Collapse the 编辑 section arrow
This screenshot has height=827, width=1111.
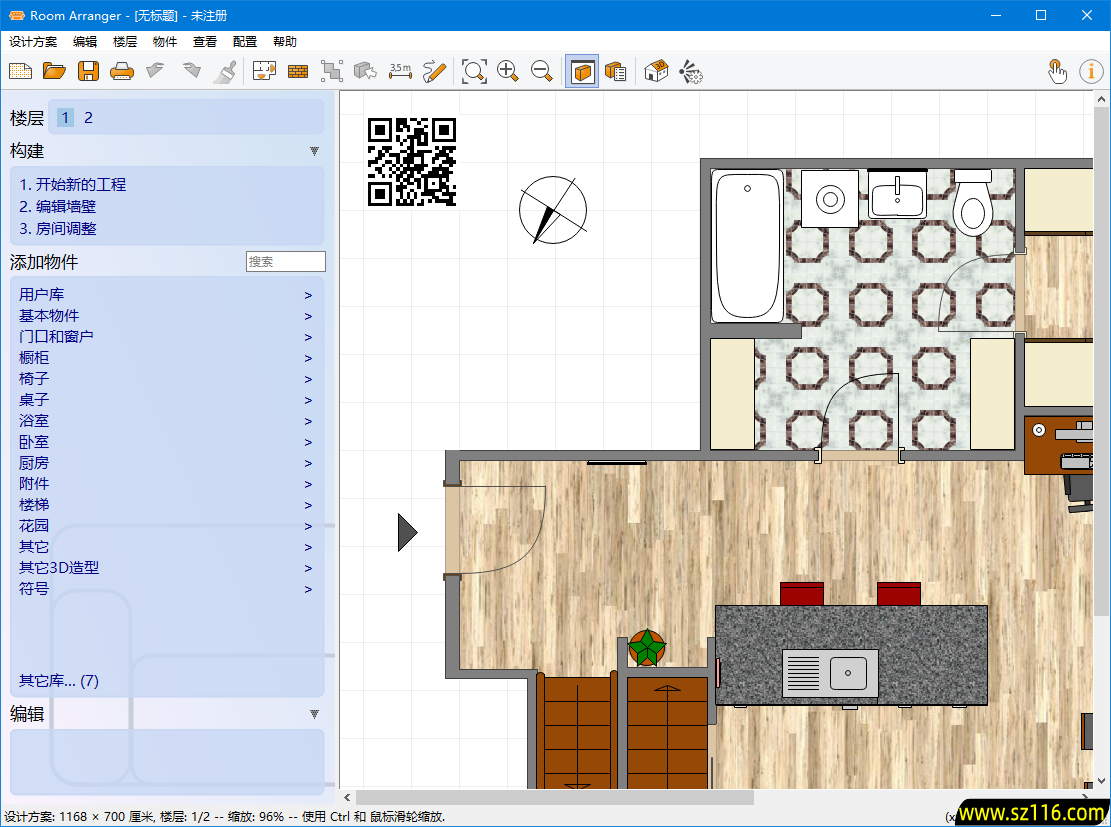pyautogui.click(x=314, y=714)
